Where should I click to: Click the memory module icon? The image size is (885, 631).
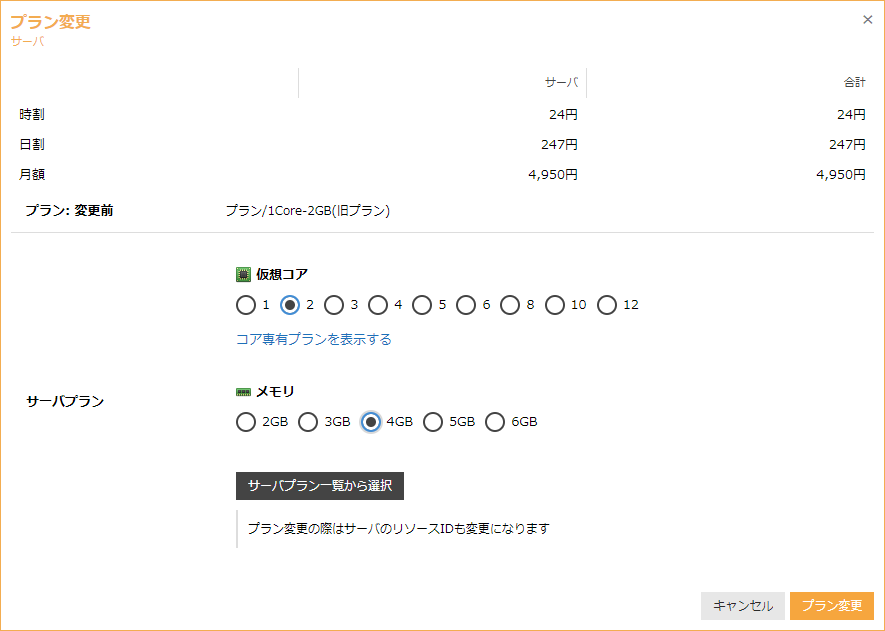[243, 392]
